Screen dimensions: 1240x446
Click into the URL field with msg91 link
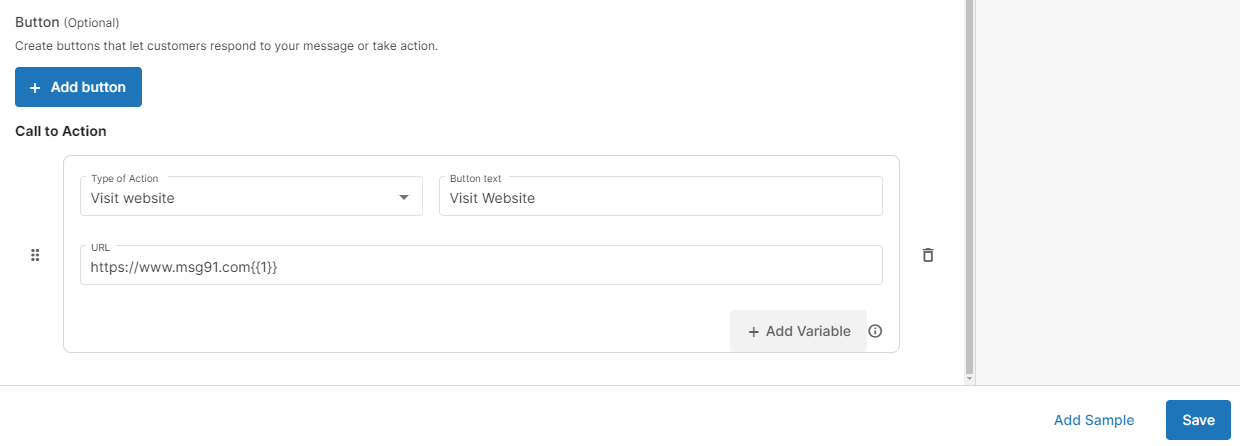pyautogui.click(x=481, y=265)
